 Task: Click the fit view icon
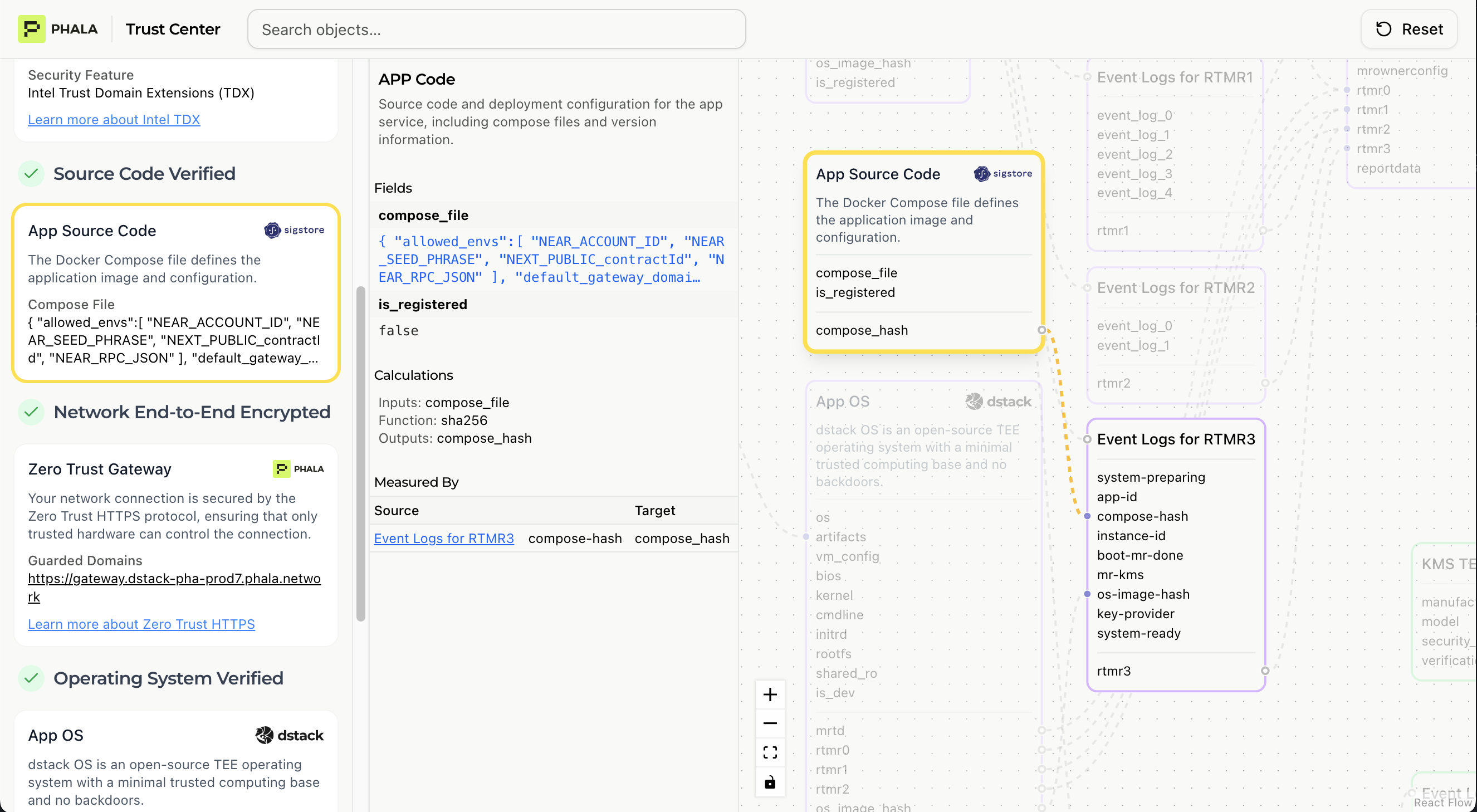[770, 752]
